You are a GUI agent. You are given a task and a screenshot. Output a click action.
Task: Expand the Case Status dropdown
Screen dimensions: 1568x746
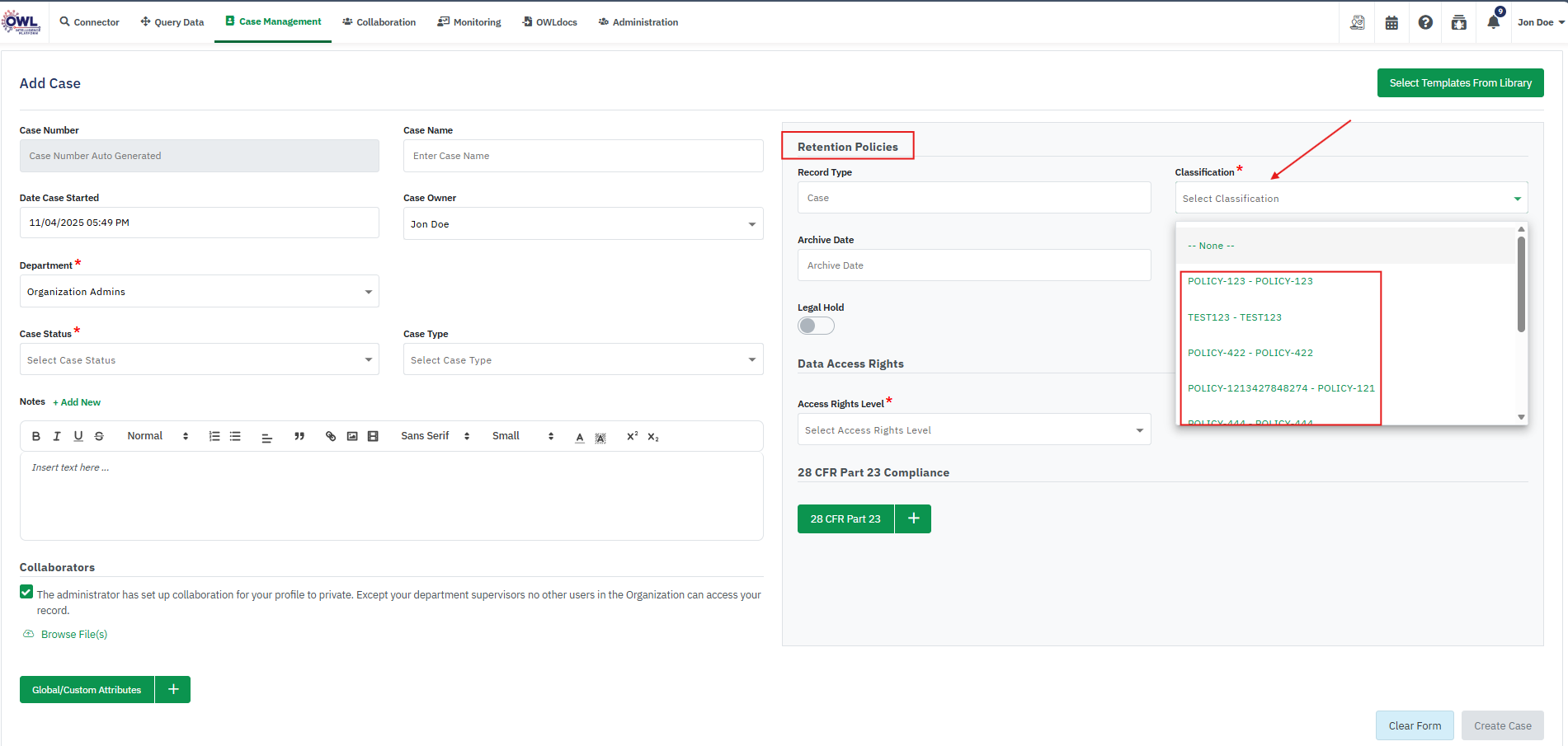pyautogui.click(x=199, y=360)
